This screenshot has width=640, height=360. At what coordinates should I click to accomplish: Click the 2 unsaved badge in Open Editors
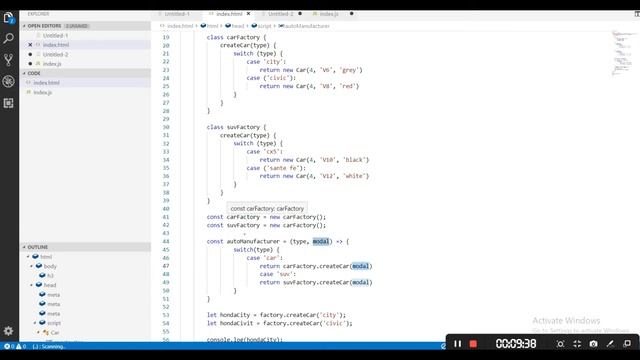[x=76, y=26]
